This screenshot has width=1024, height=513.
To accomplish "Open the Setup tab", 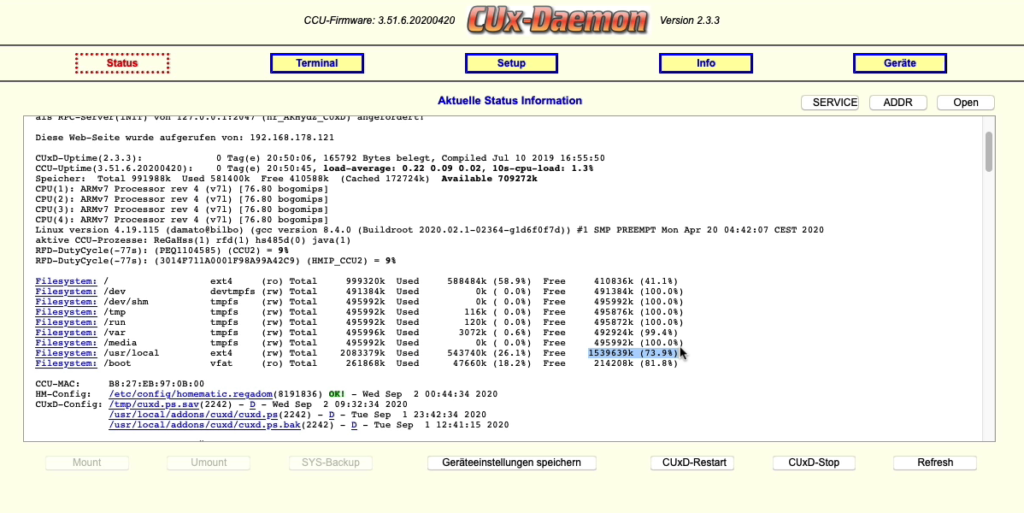I will 511,63.
